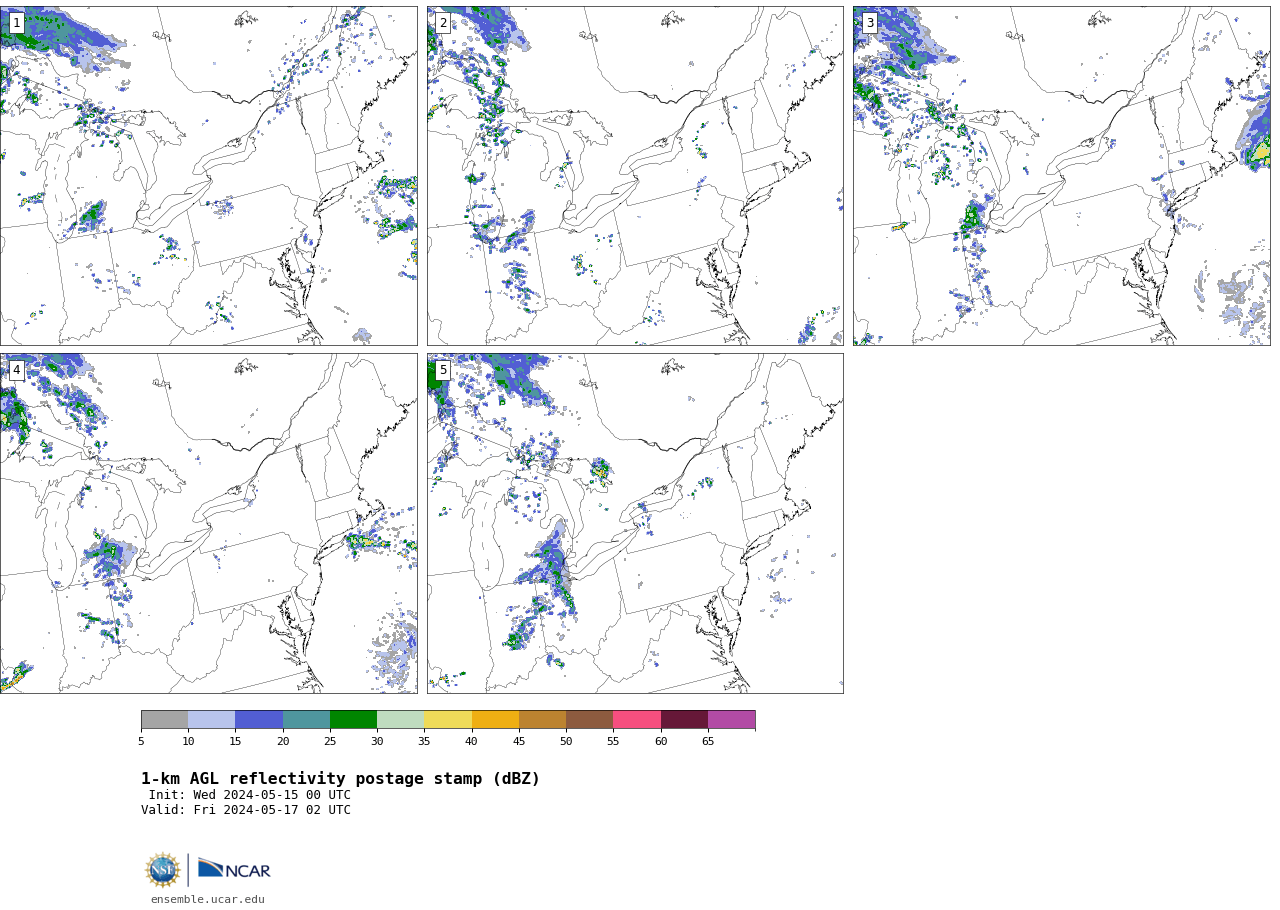The image size is (1280, 910).
Task: Click the gray 5-10 dBZ color swatch
Action: pos(164,720)
